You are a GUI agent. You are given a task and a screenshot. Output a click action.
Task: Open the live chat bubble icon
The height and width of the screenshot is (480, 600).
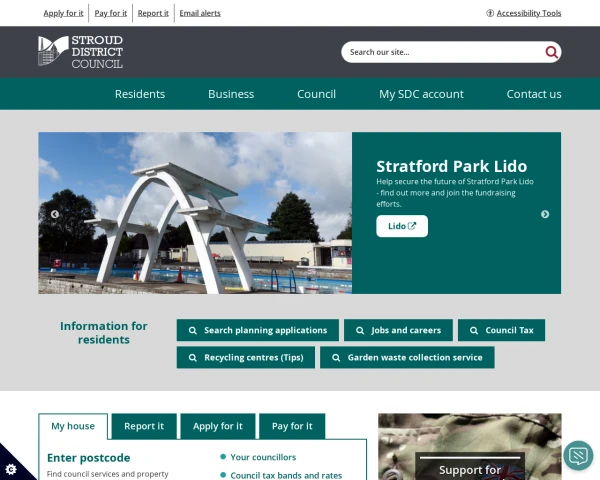click(578, 456)
